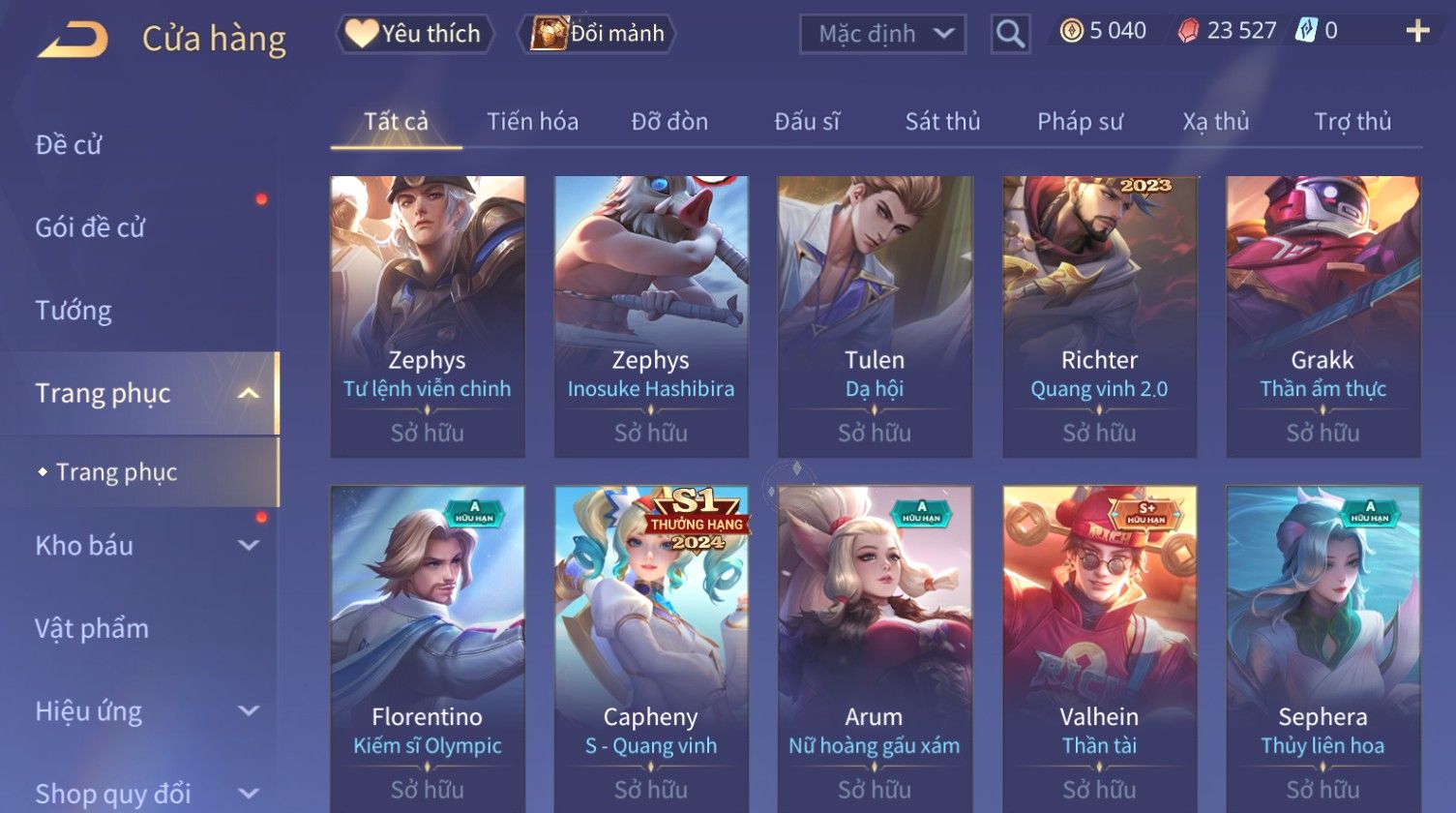Select the Tiến hóa tab
1456x813 pixels.
(x=532, y=121)
